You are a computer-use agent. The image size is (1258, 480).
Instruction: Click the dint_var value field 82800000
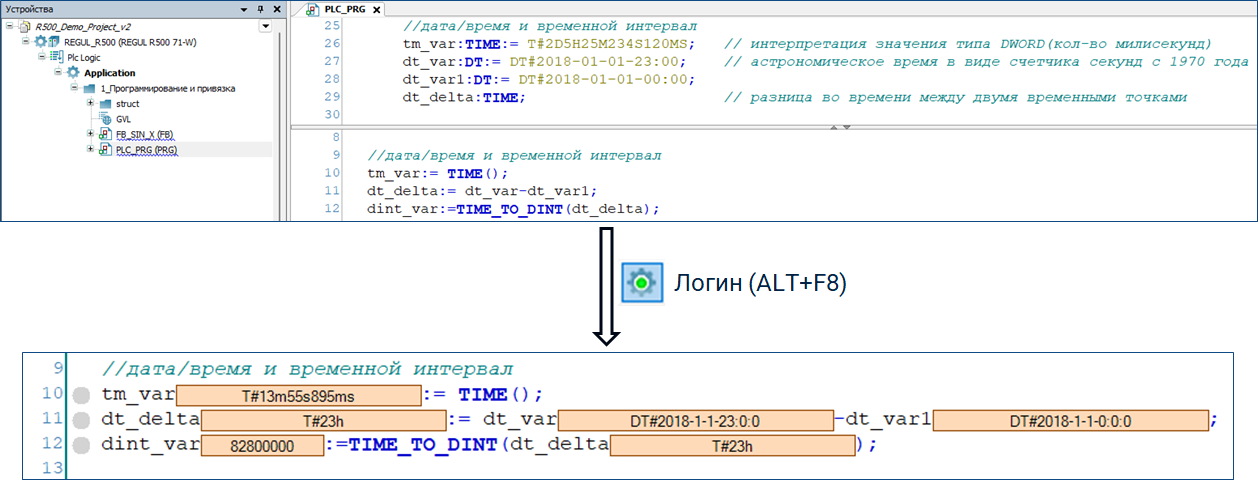point(262,445)
